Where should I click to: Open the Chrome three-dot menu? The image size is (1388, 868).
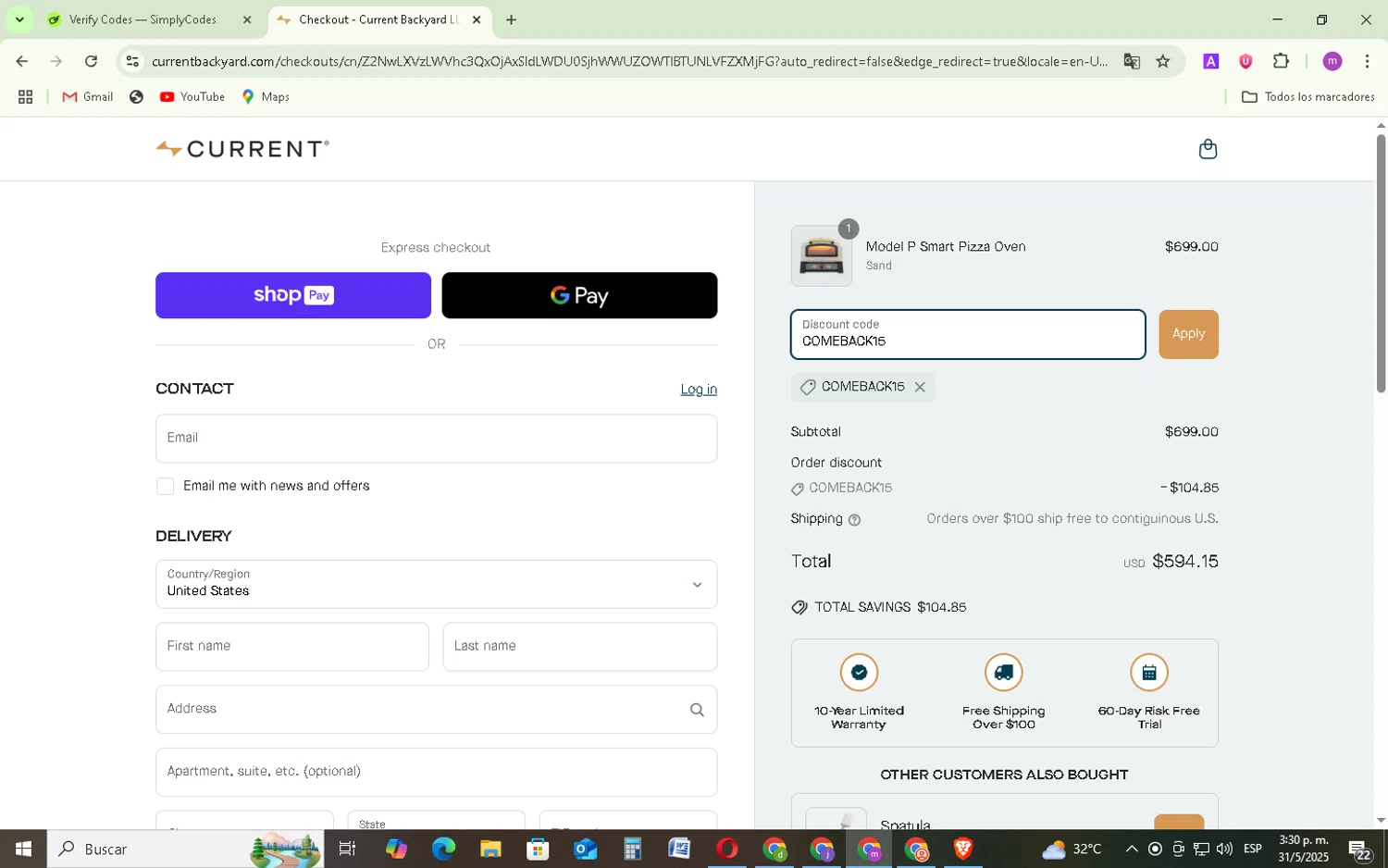[x=1367, y=61]
